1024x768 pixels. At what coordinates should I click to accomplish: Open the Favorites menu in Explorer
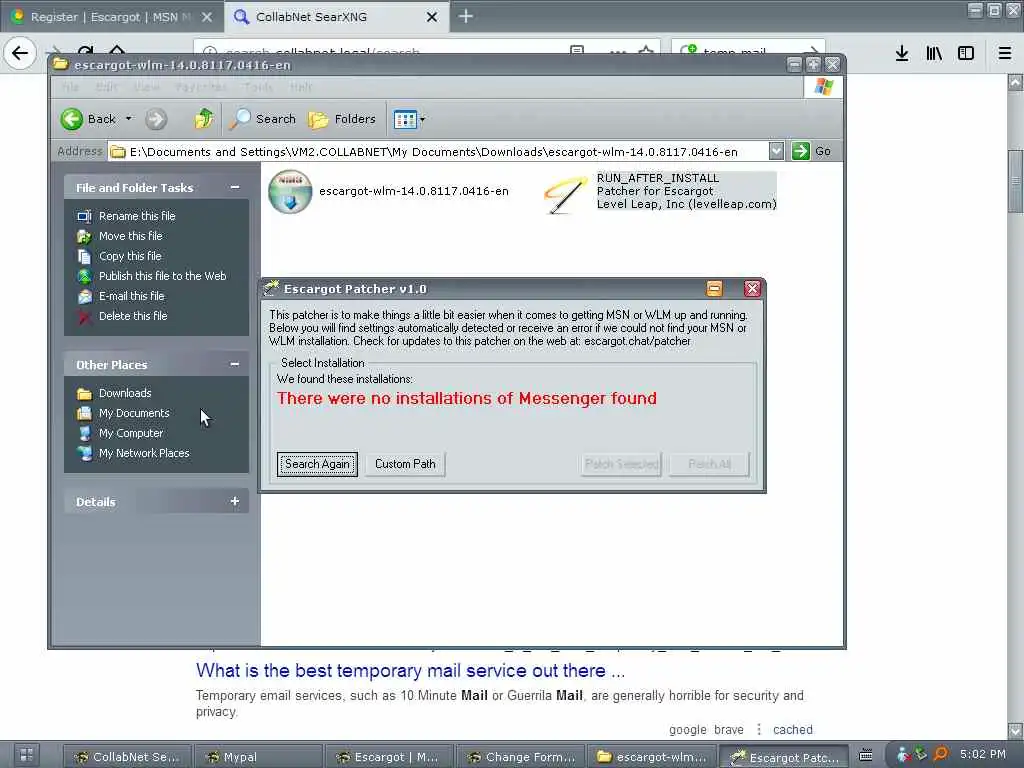pos(200,87)
